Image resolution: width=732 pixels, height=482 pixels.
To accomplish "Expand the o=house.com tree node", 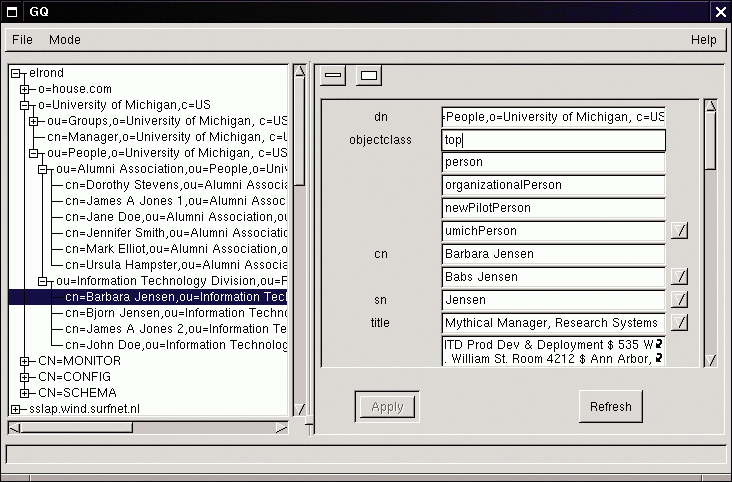I will (25, 90).
